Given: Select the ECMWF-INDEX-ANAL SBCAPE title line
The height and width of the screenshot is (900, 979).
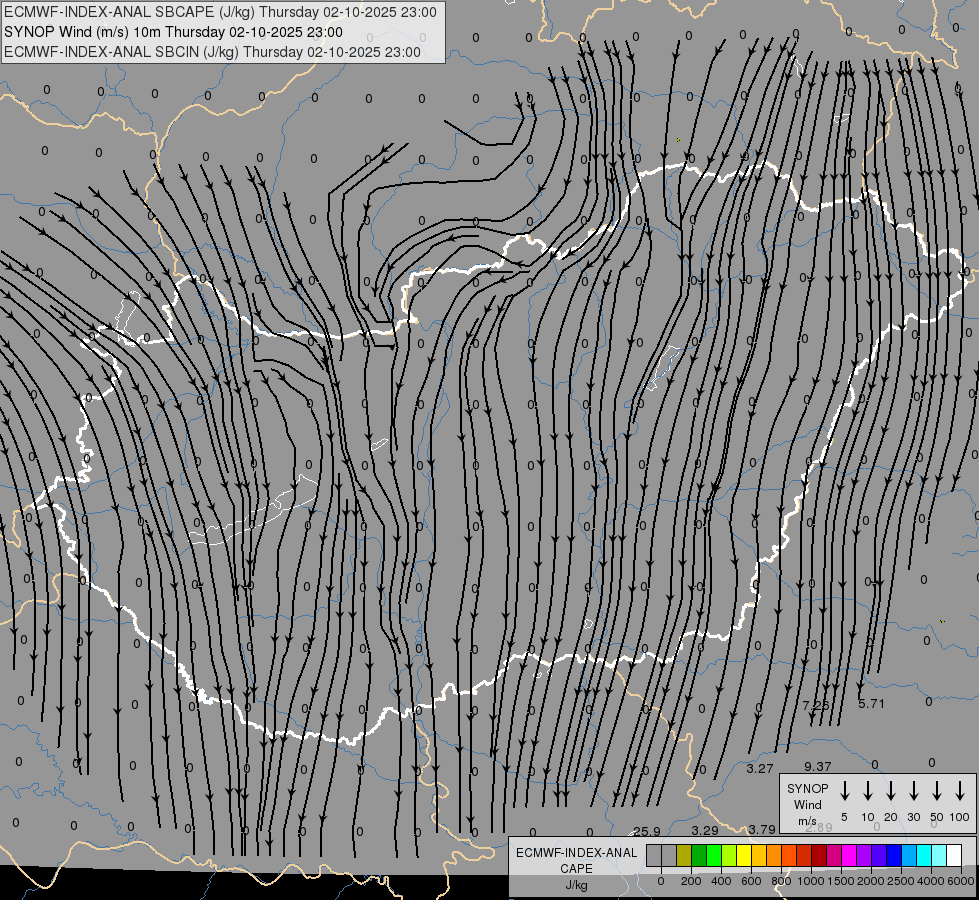Looking at the screenshot, I should pyautogui.click(x=220, y=12).
